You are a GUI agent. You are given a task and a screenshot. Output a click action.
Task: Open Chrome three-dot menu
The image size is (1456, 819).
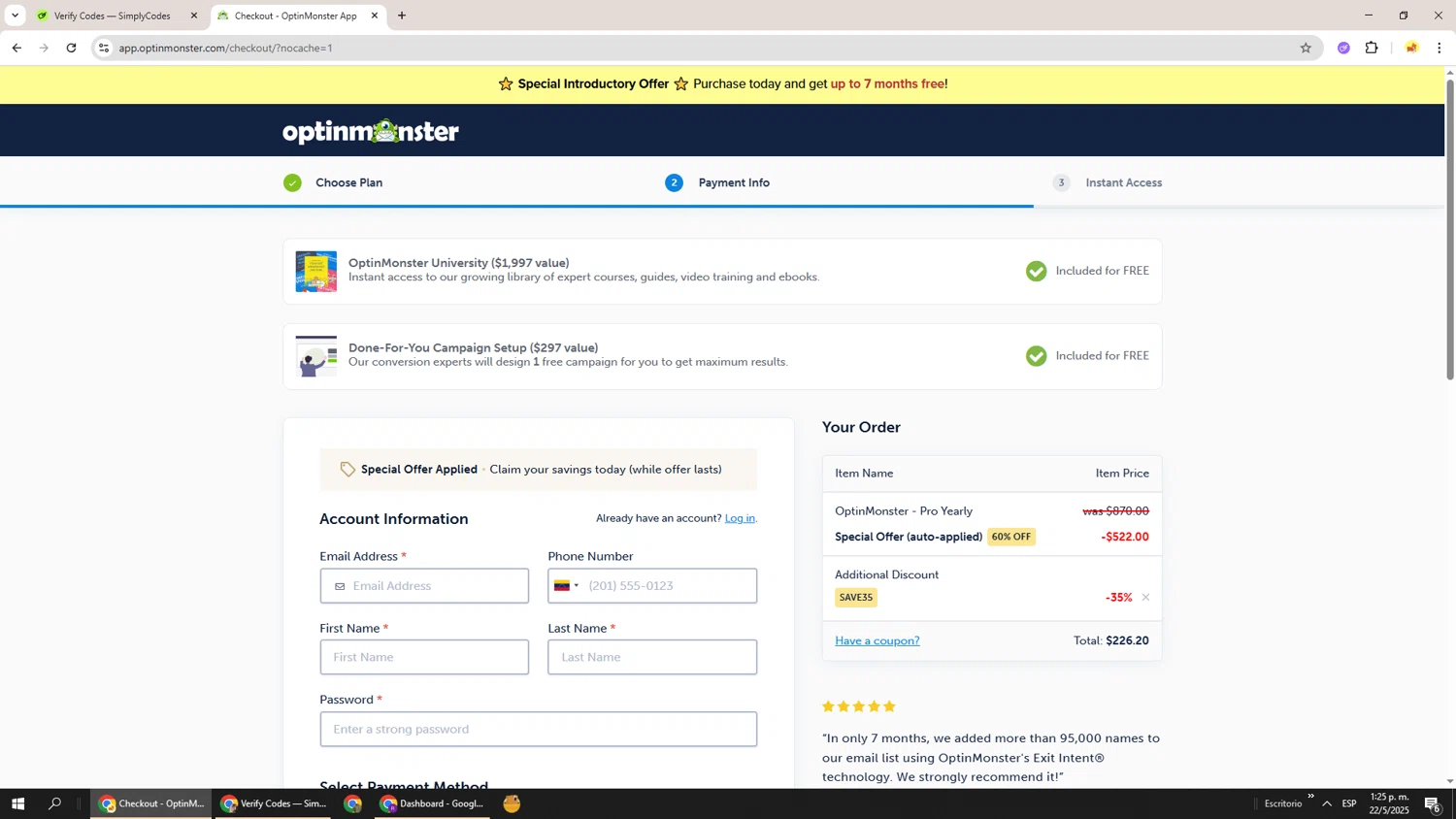point(1439,48)
